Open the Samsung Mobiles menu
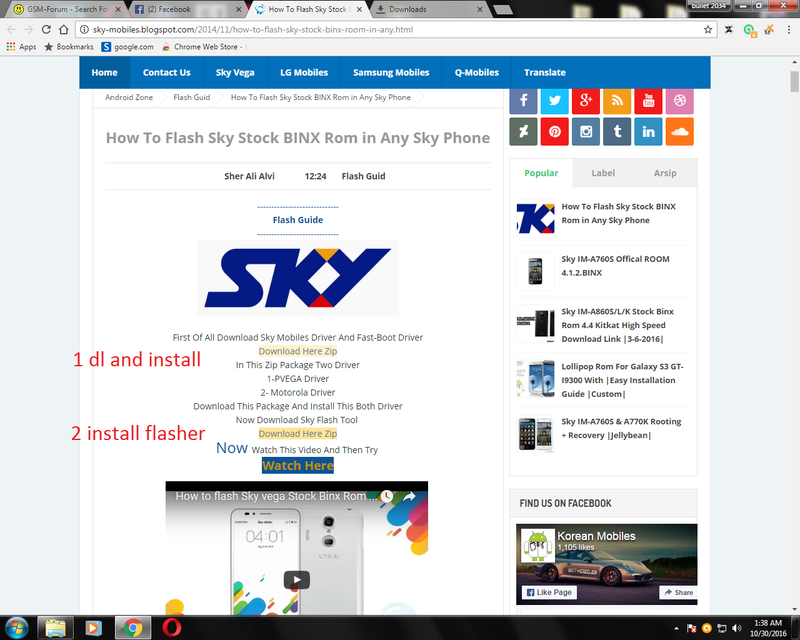 pos(391,72)
